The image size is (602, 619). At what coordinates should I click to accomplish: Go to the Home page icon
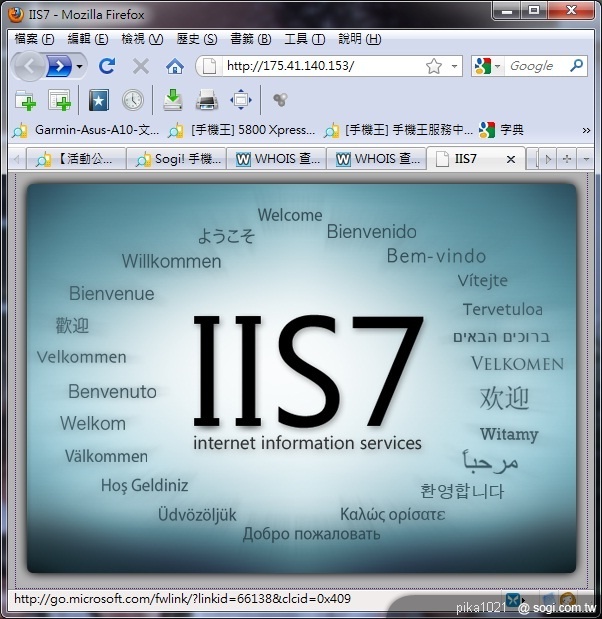175,66
